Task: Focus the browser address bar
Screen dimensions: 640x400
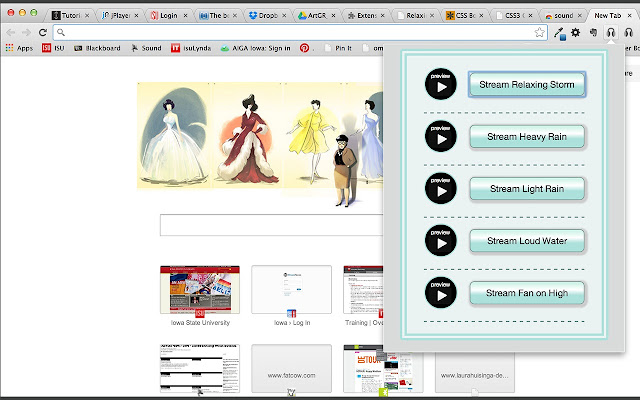Action: [x=300, y=32]
